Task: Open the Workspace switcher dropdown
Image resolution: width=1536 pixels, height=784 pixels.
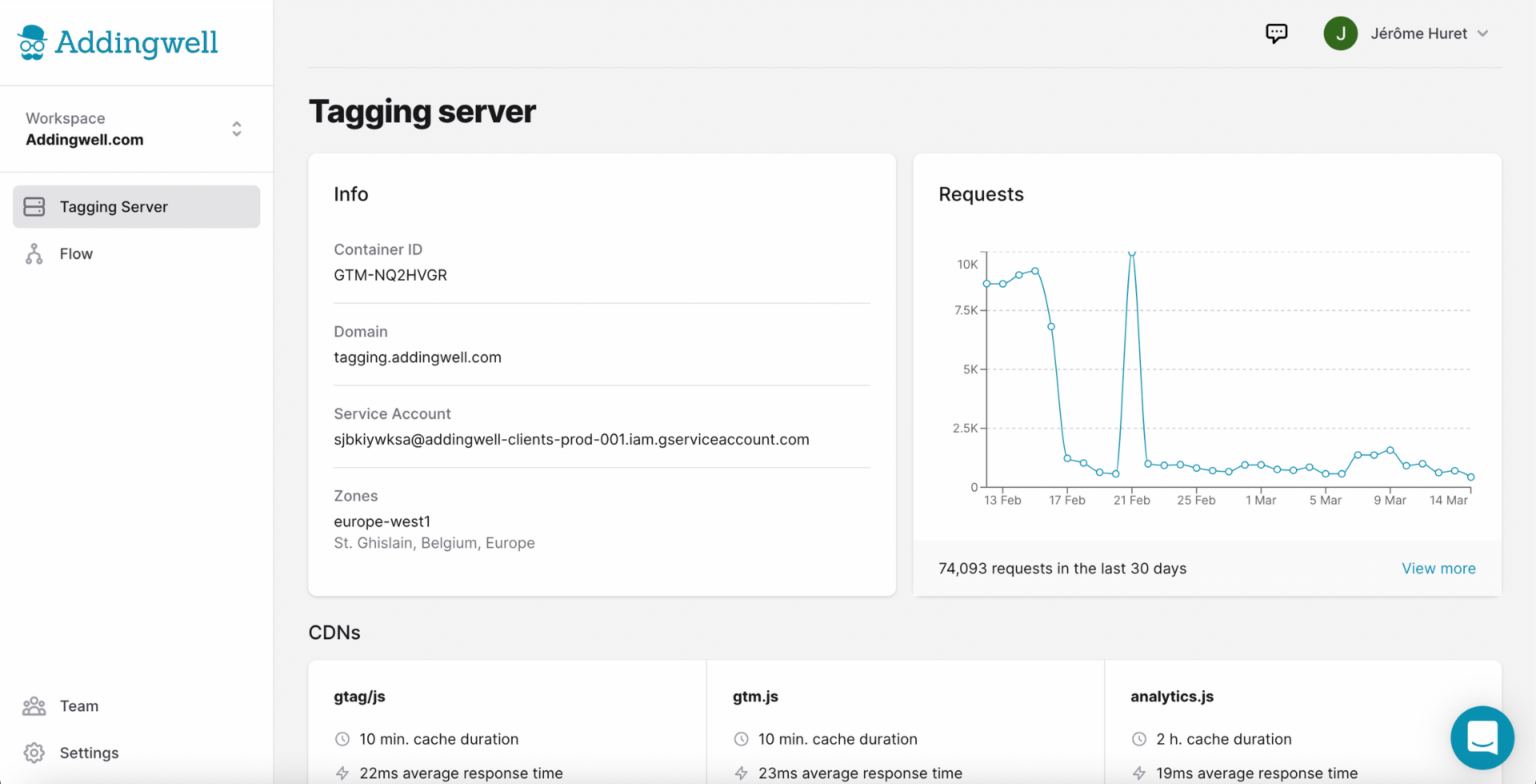Action: [x=136, y=129]
